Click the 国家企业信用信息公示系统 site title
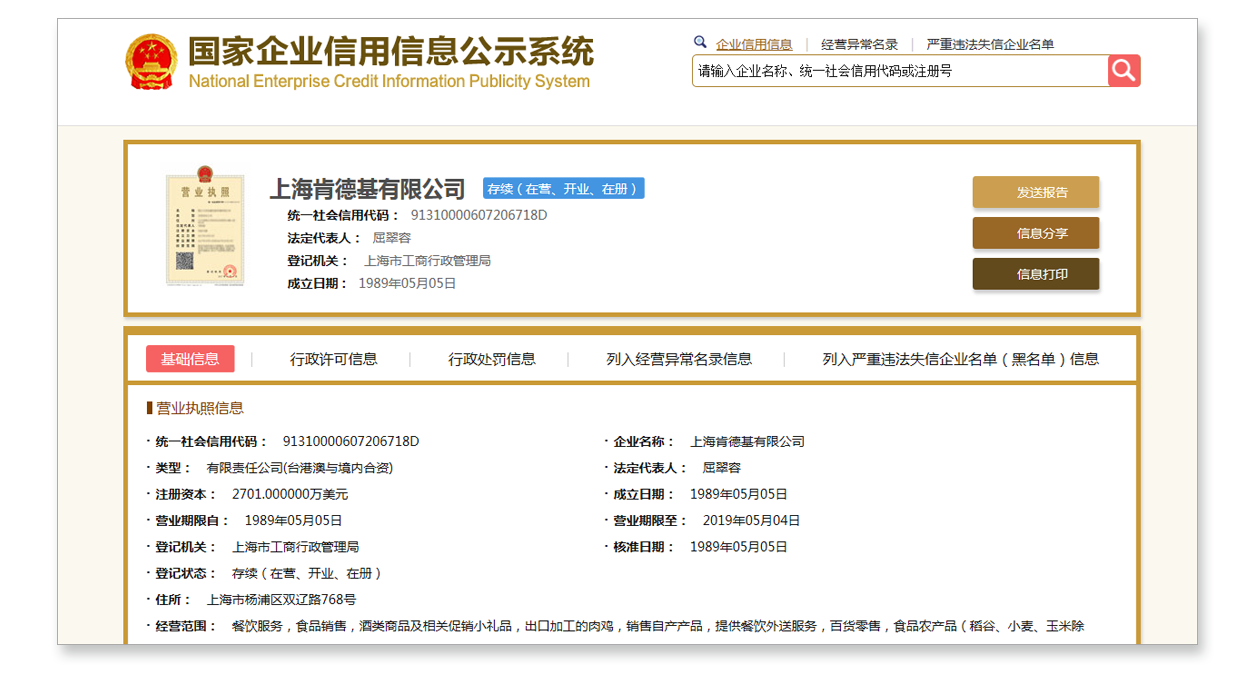This screenshot has width=1256, height=690. point(391,51)
